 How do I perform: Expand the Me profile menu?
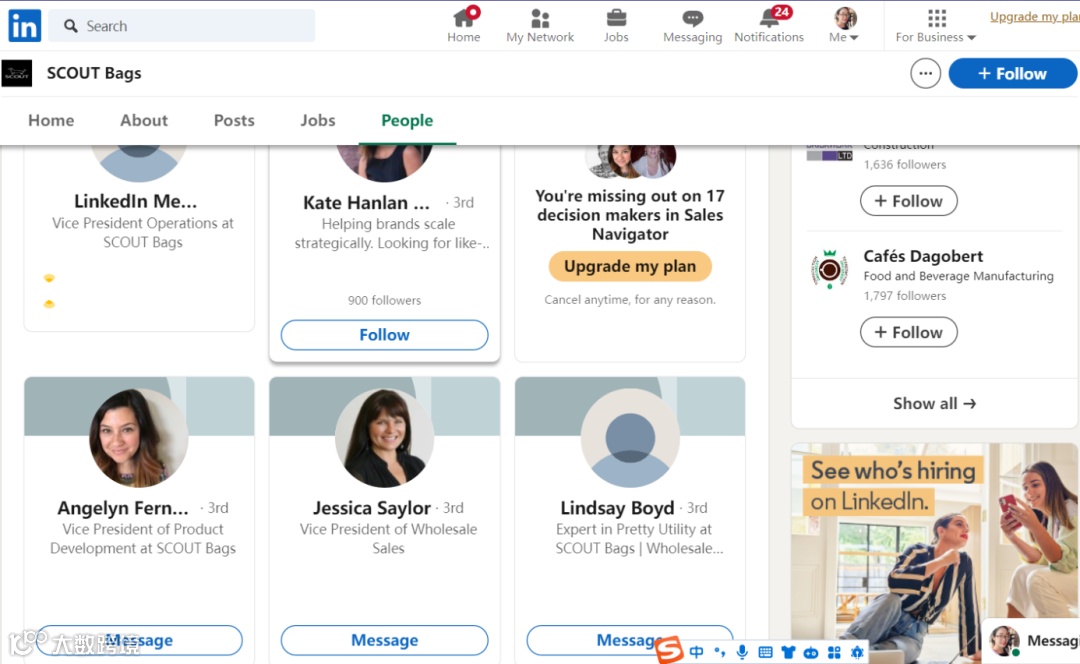click(844, 25)
